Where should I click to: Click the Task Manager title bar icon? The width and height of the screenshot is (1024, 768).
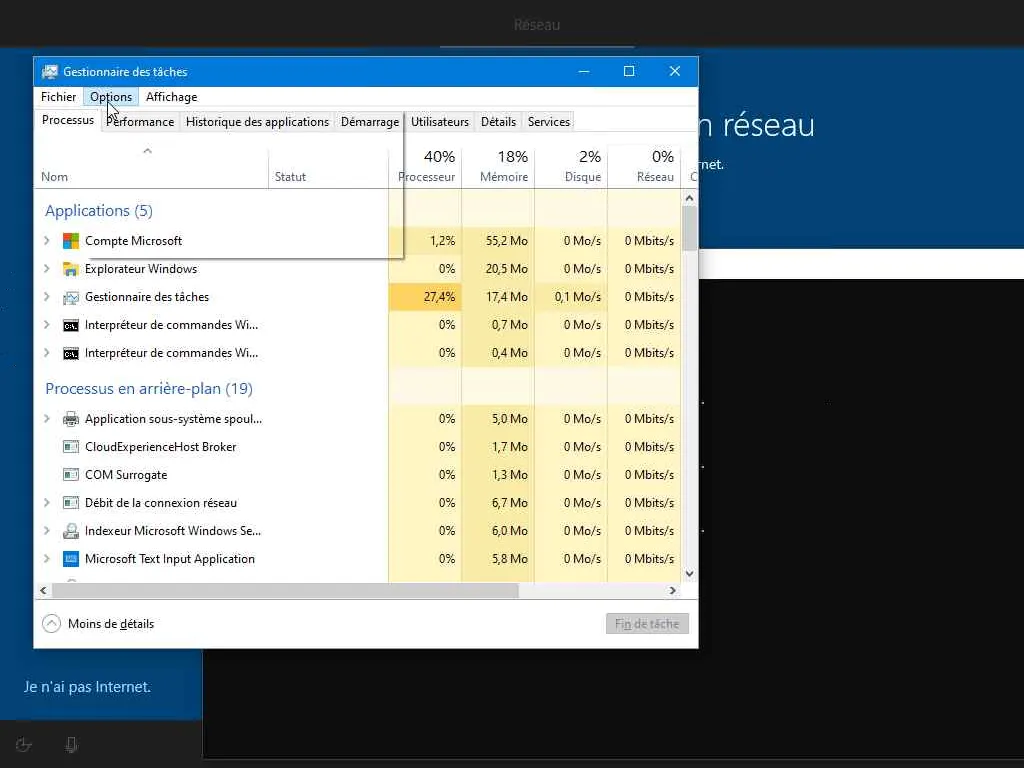[50, 72]
